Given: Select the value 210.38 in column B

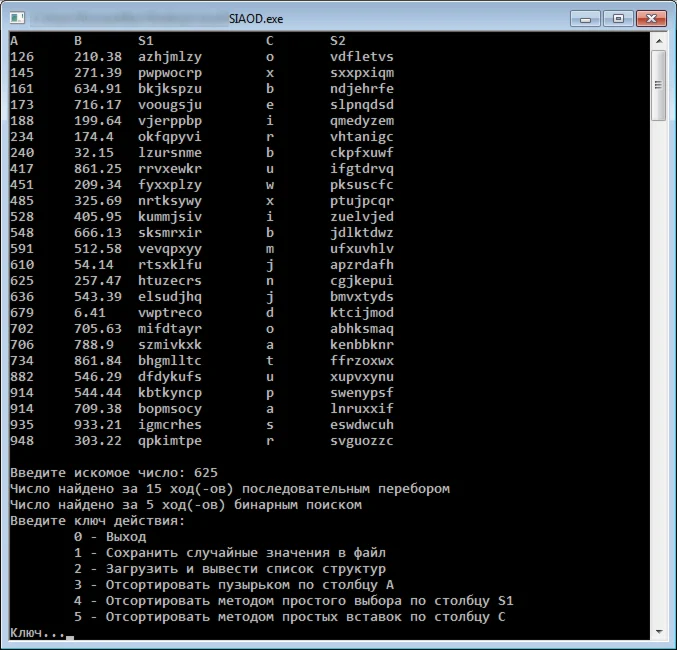Looking at the screenshot, I should (x=98, y=57).
